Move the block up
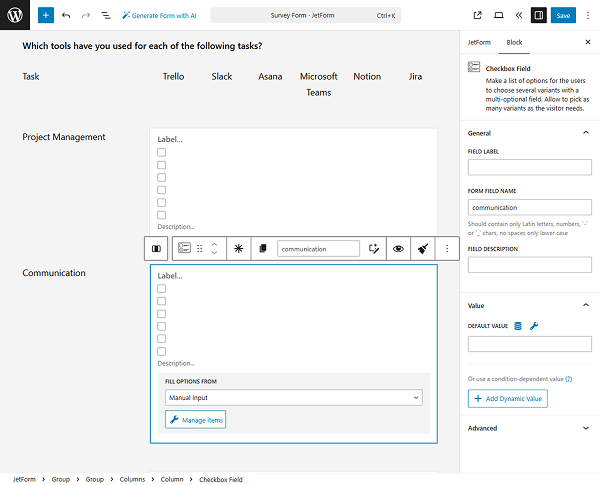Image resolution: width=600 pixels, height=485 pixels. [214, 245]
